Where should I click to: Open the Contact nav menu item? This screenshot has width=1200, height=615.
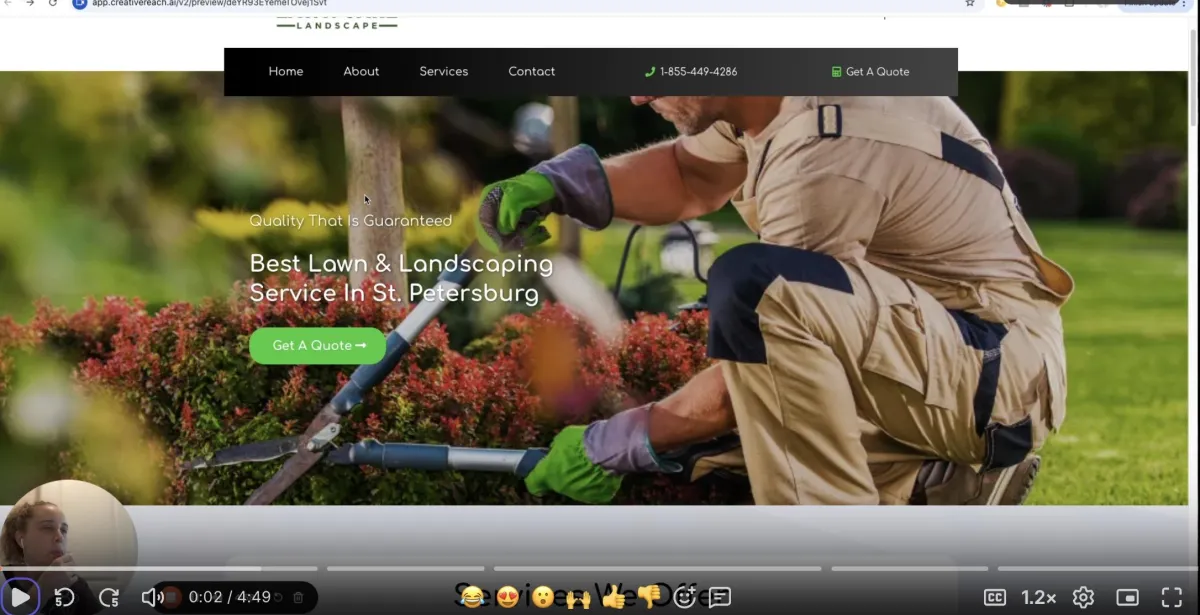tap(532, 72)
